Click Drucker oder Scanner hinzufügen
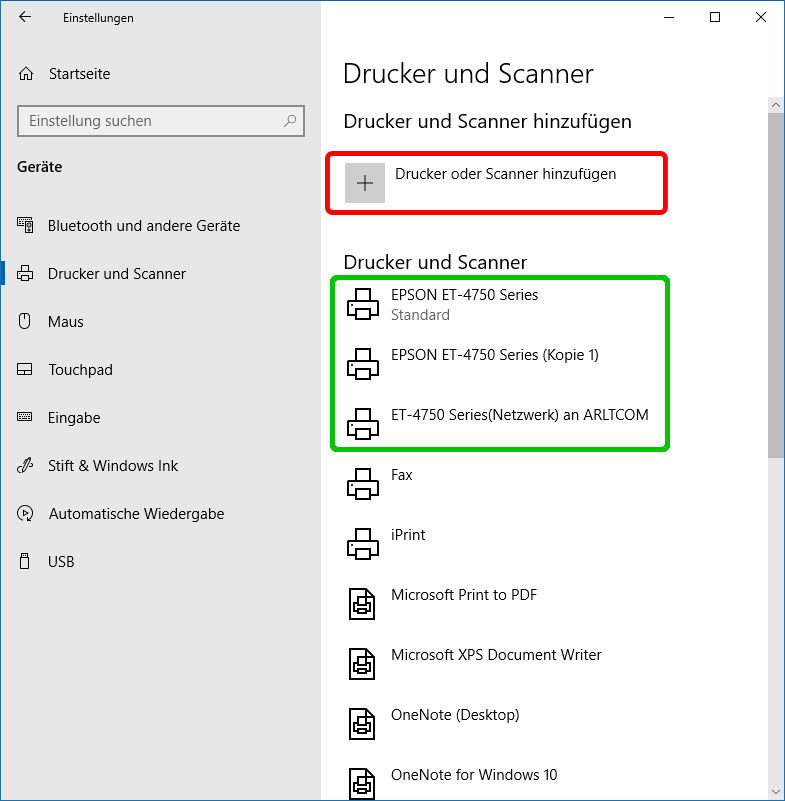This screenshot has height=801, width=785. point(505,174)
